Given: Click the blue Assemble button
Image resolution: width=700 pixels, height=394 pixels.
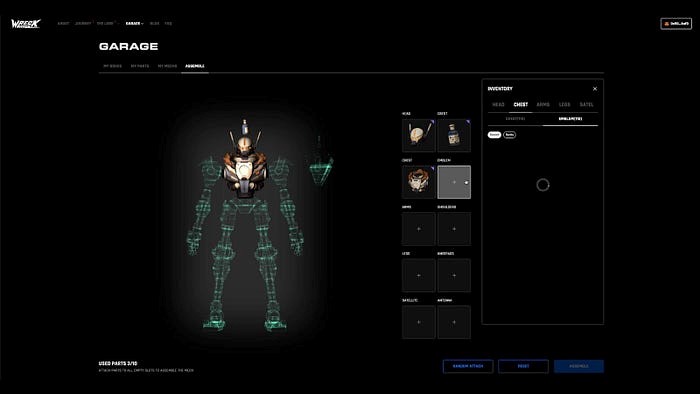Looking at the screenshot, I should [x=579, y=366].
